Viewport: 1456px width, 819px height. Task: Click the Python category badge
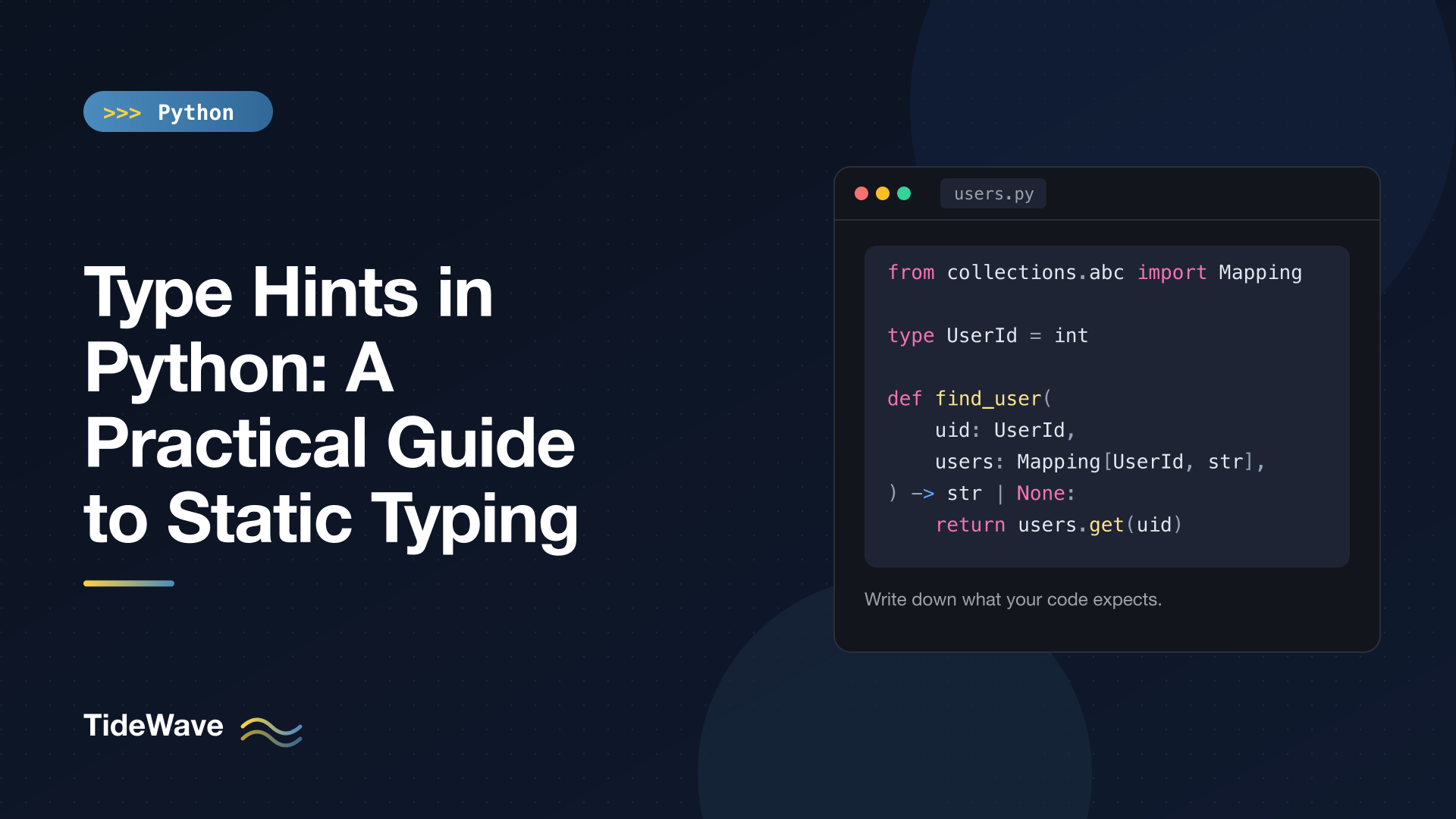[178, 111]
